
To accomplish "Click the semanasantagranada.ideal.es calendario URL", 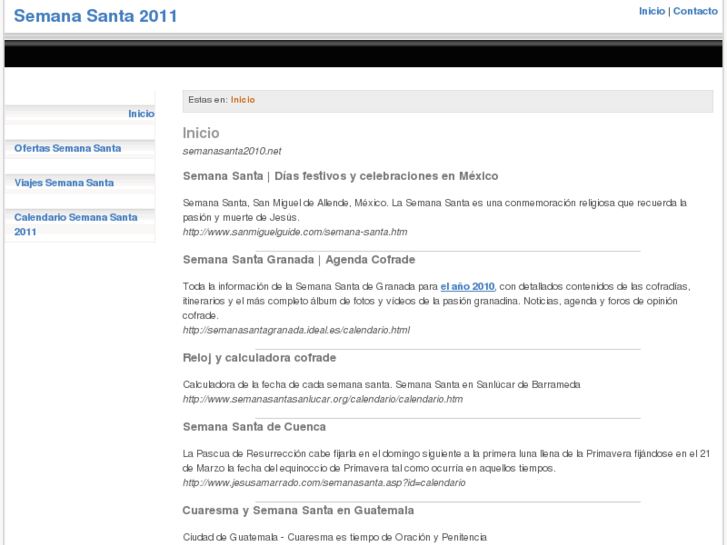I will click(296, 330).
